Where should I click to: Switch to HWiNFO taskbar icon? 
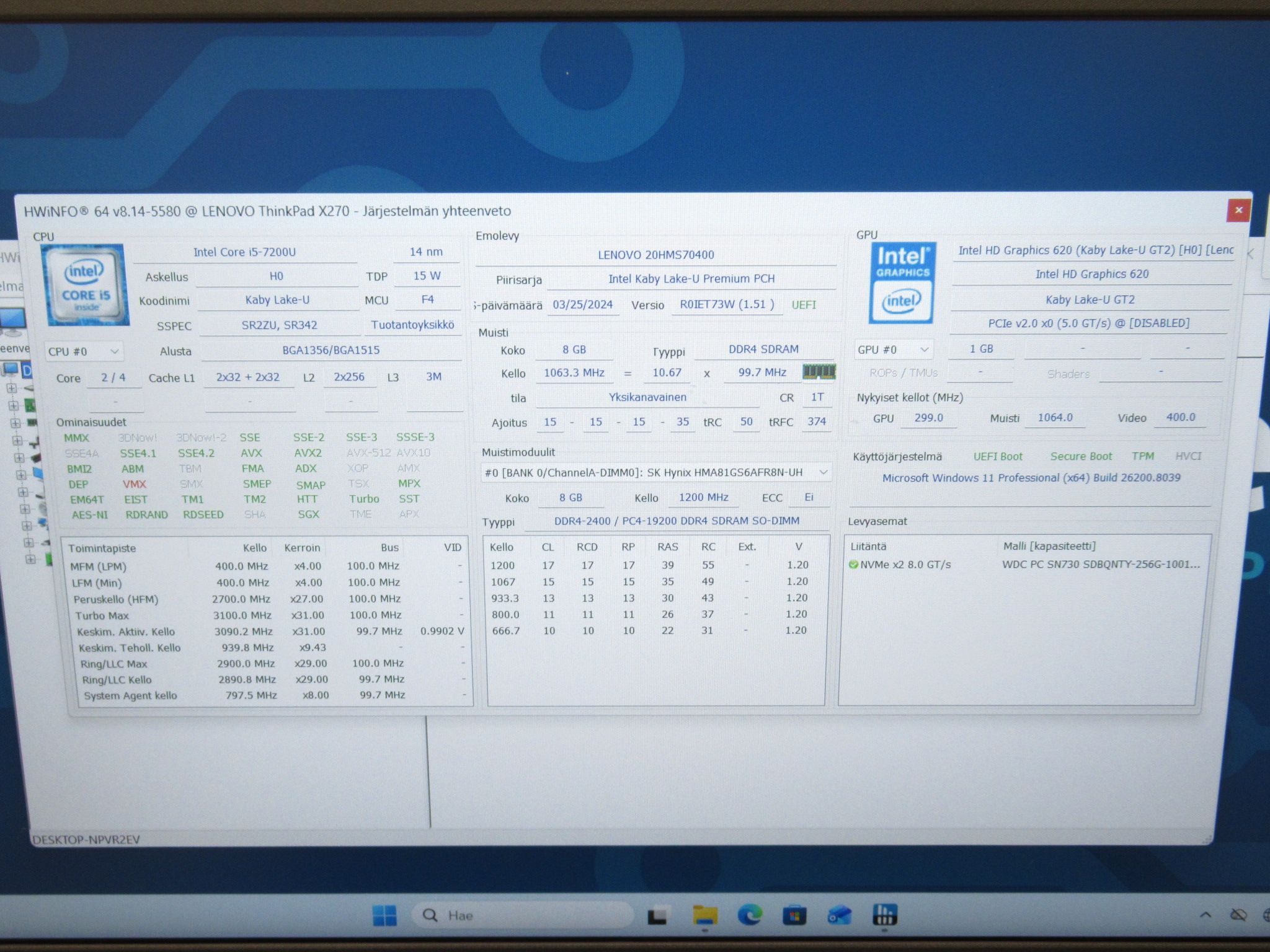click(x=884, y=915)
